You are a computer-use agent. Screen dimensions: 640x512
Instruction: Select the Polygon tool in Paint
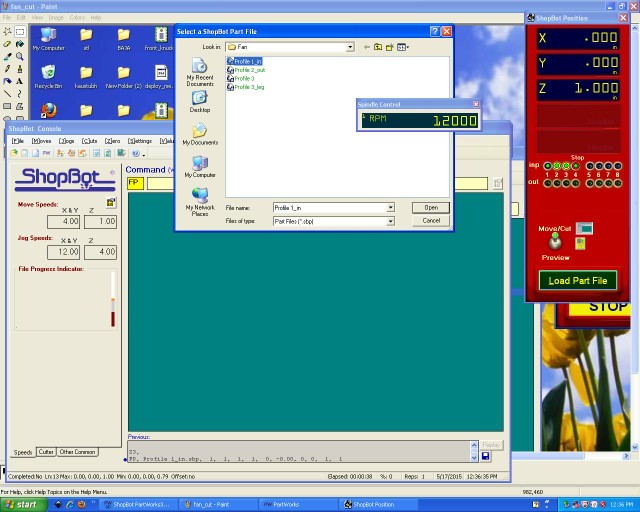click(20, 106)
